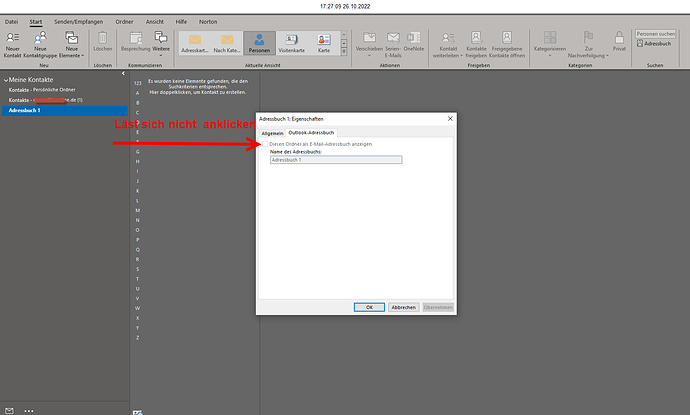Jump to letter A in the index
Viewport: 690px width, 415px height.
(x=137, y=93)
